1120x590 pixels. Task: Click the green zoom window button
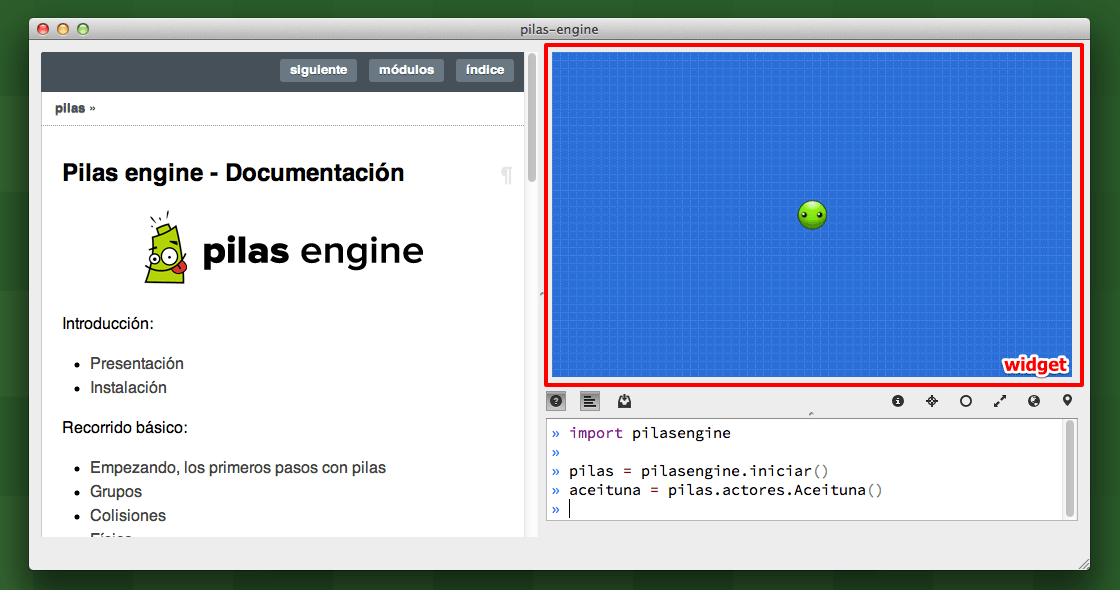coord(83,29)
